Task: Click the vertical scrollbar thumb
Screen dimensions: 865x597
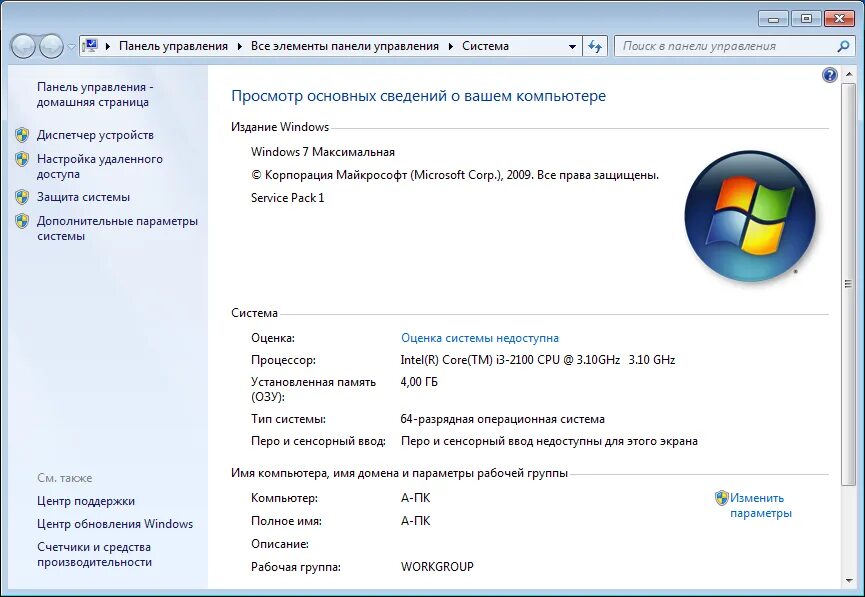Action: pyautogui.click(x=848, y=284)
